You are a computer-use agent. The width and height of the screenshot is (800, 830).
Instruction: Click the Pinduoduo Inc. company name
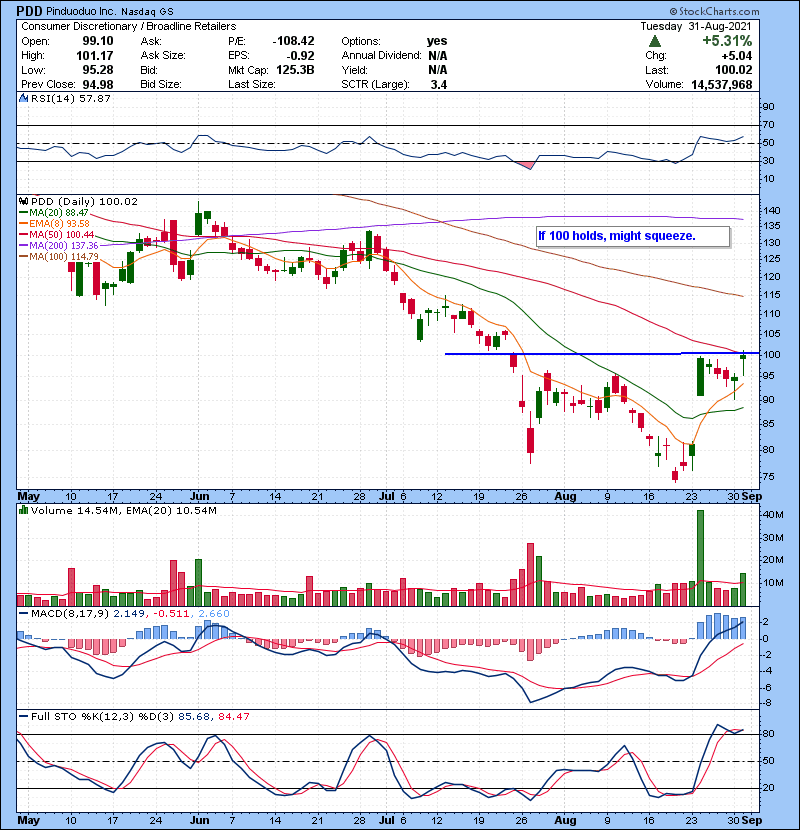pos(80,11)
